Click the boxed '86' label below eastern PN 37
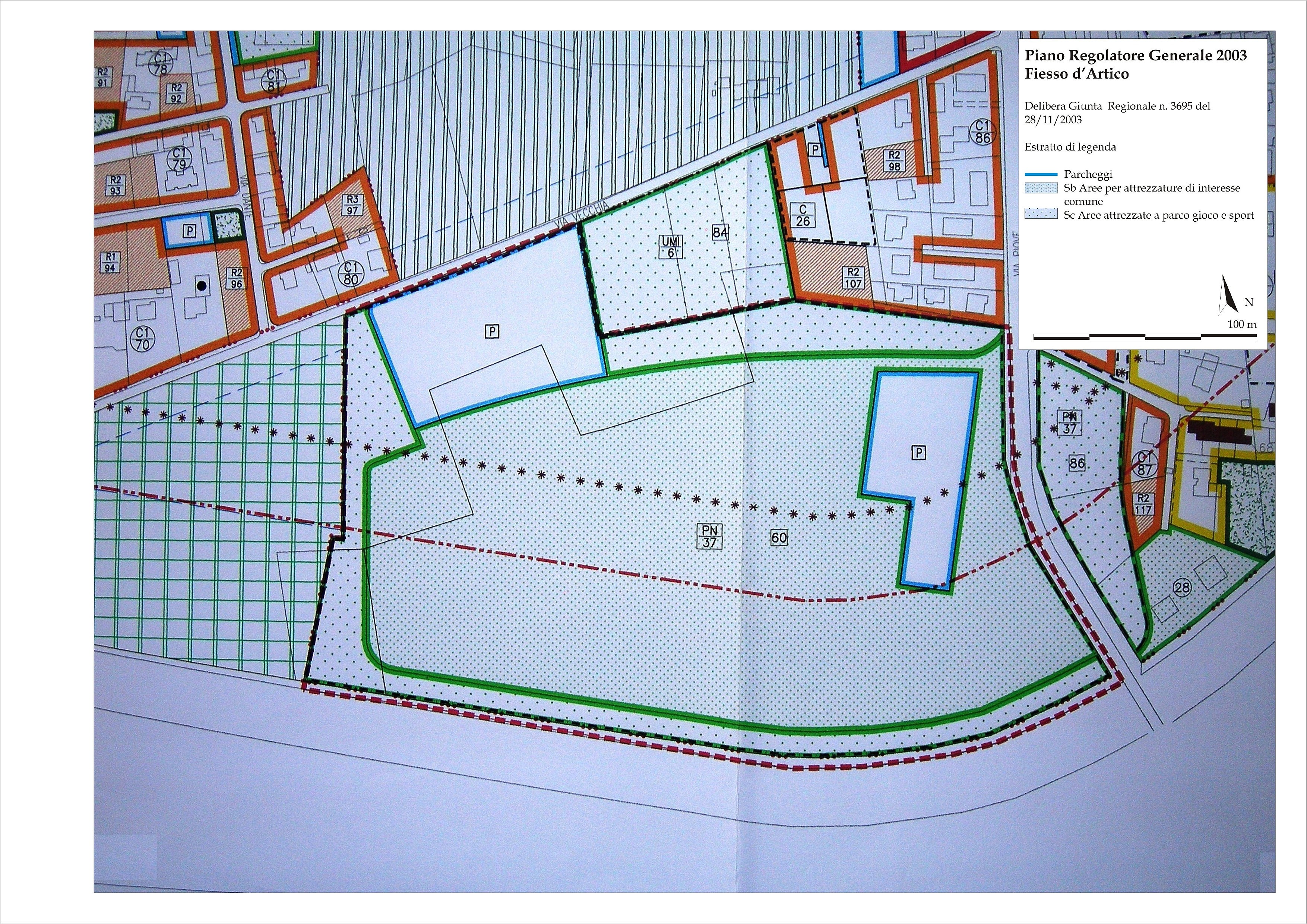This screenshot has width=1307, height=924. (1076, 463)
